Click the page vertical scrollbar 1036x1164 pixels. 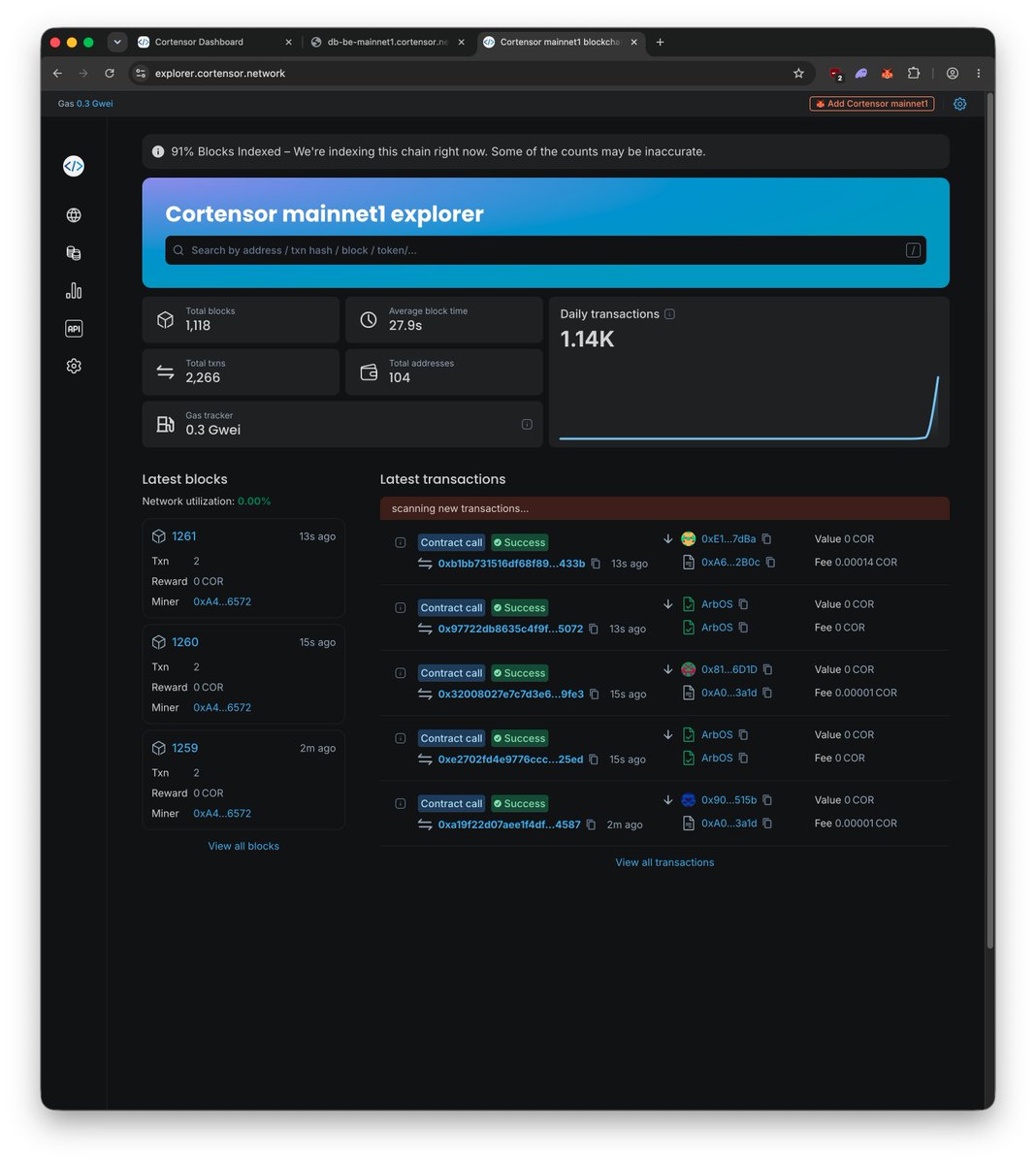tap(990, 521)
